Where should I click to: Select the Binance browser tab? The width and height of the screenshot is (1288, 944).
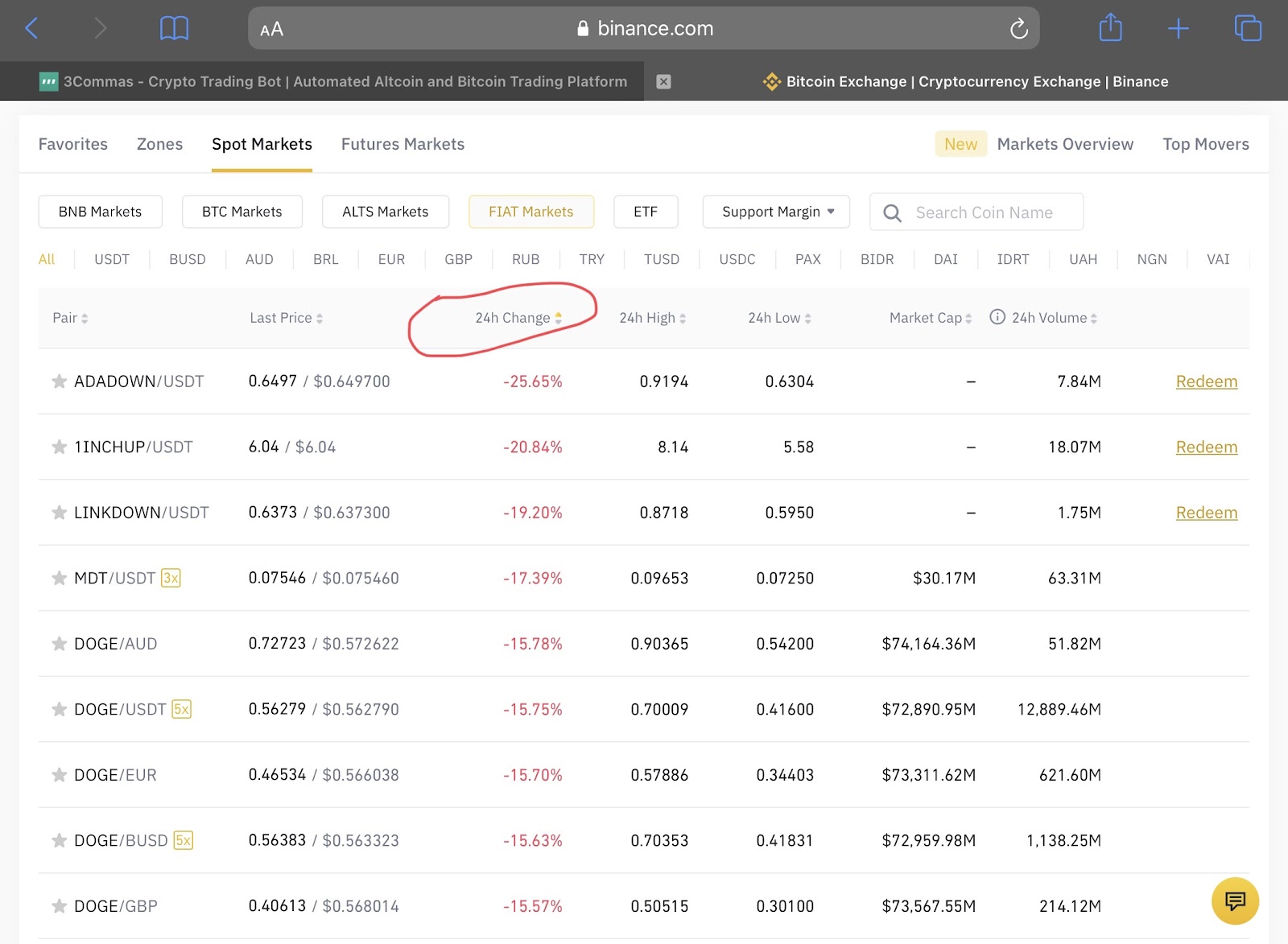pos(966,81)
